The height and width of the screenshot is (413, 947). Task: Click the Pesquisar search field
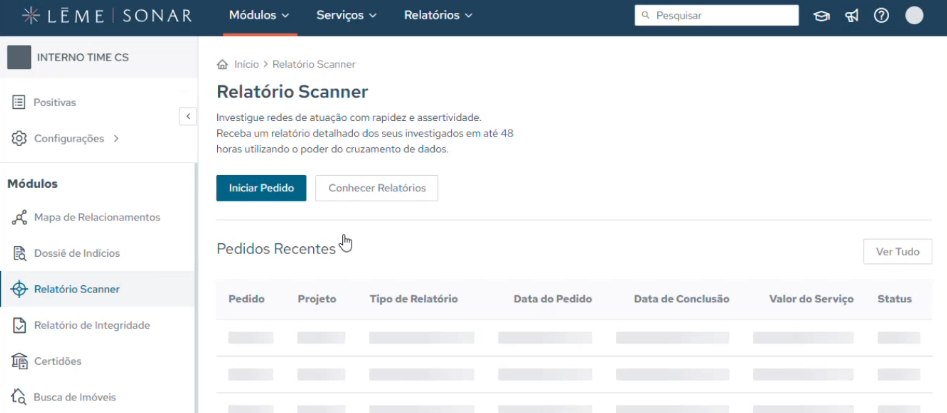pyautogui.click(x=722, y=16)
